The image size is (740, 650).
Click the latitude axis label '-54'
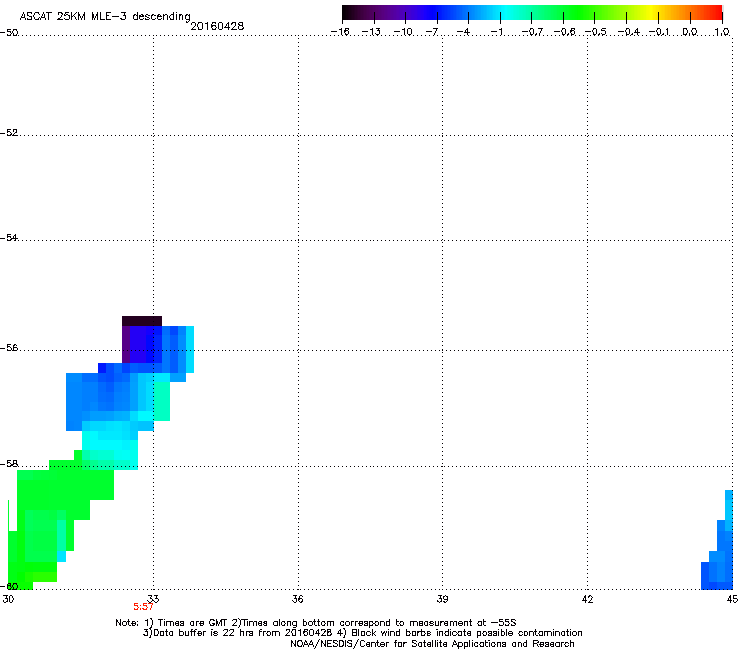pyautogui.click(x=9, y=237)
